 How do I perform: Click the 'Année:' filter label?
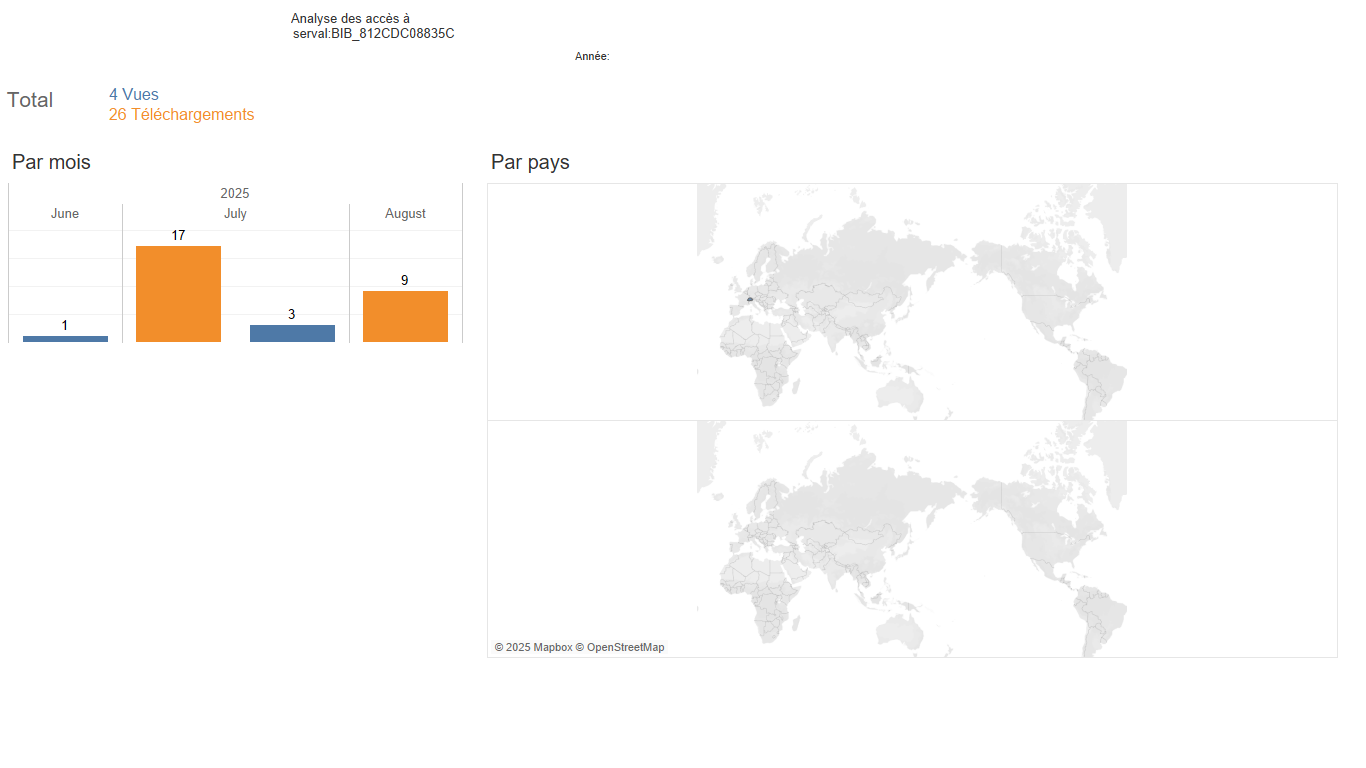pyautogui.click(x=592, y=57)
